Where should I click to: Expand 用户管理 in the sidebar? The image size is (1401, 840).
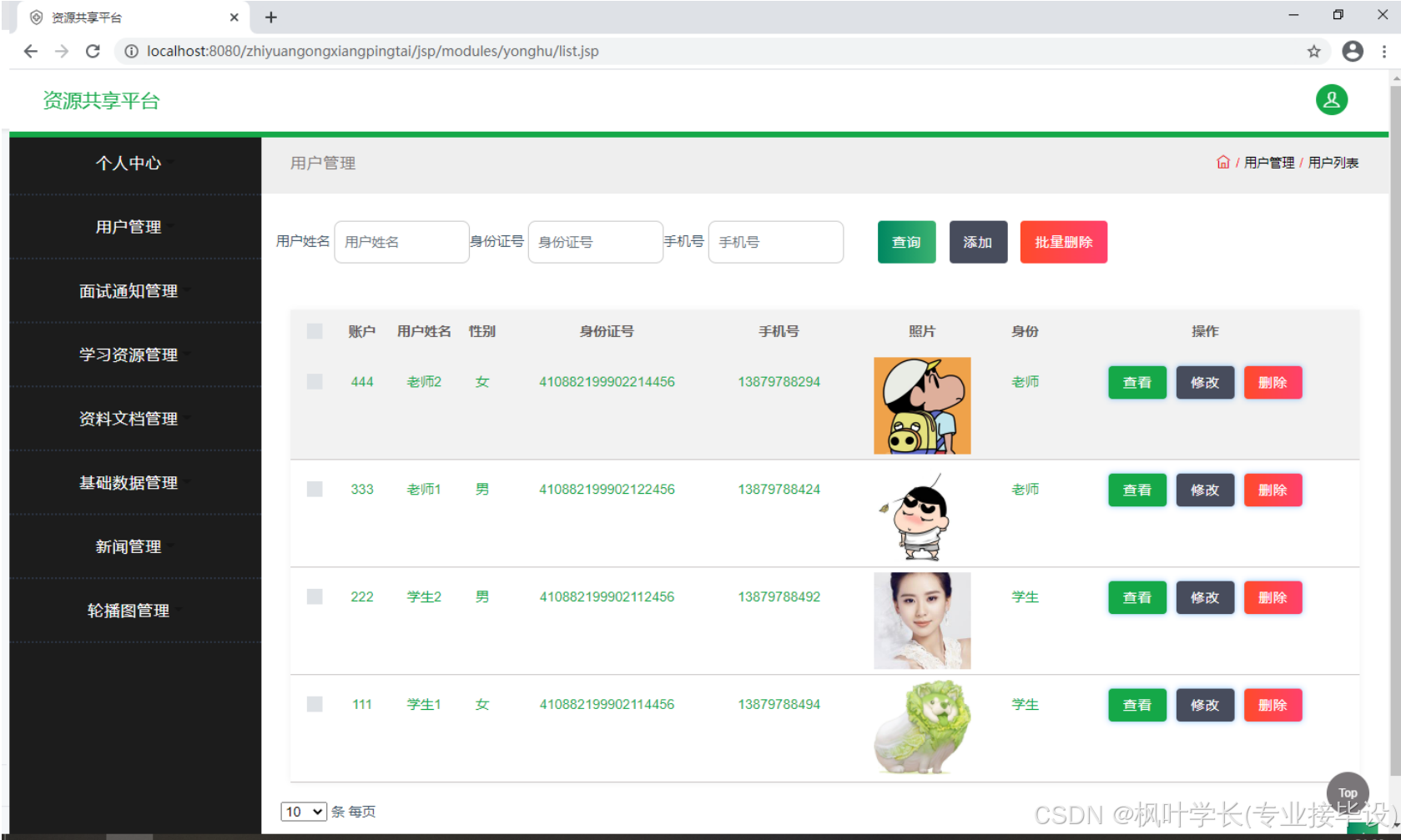[135, 227]
